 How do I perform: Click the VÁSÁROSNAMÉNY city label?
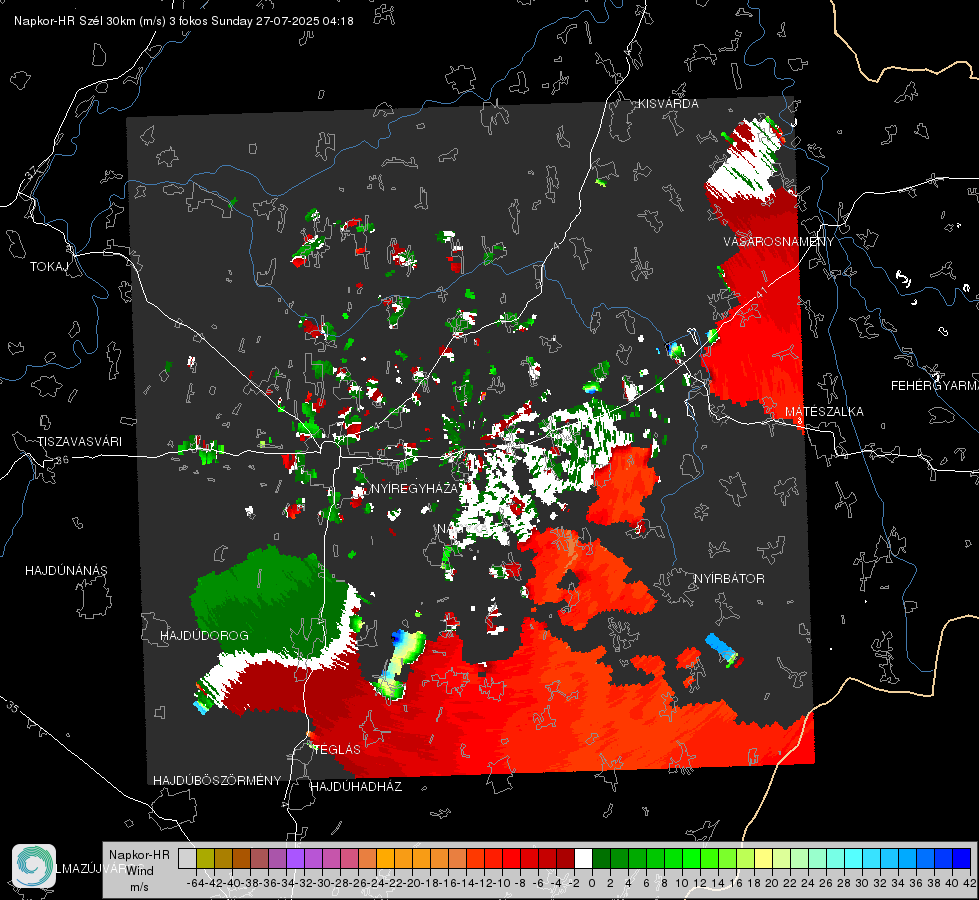click(779, 242)
